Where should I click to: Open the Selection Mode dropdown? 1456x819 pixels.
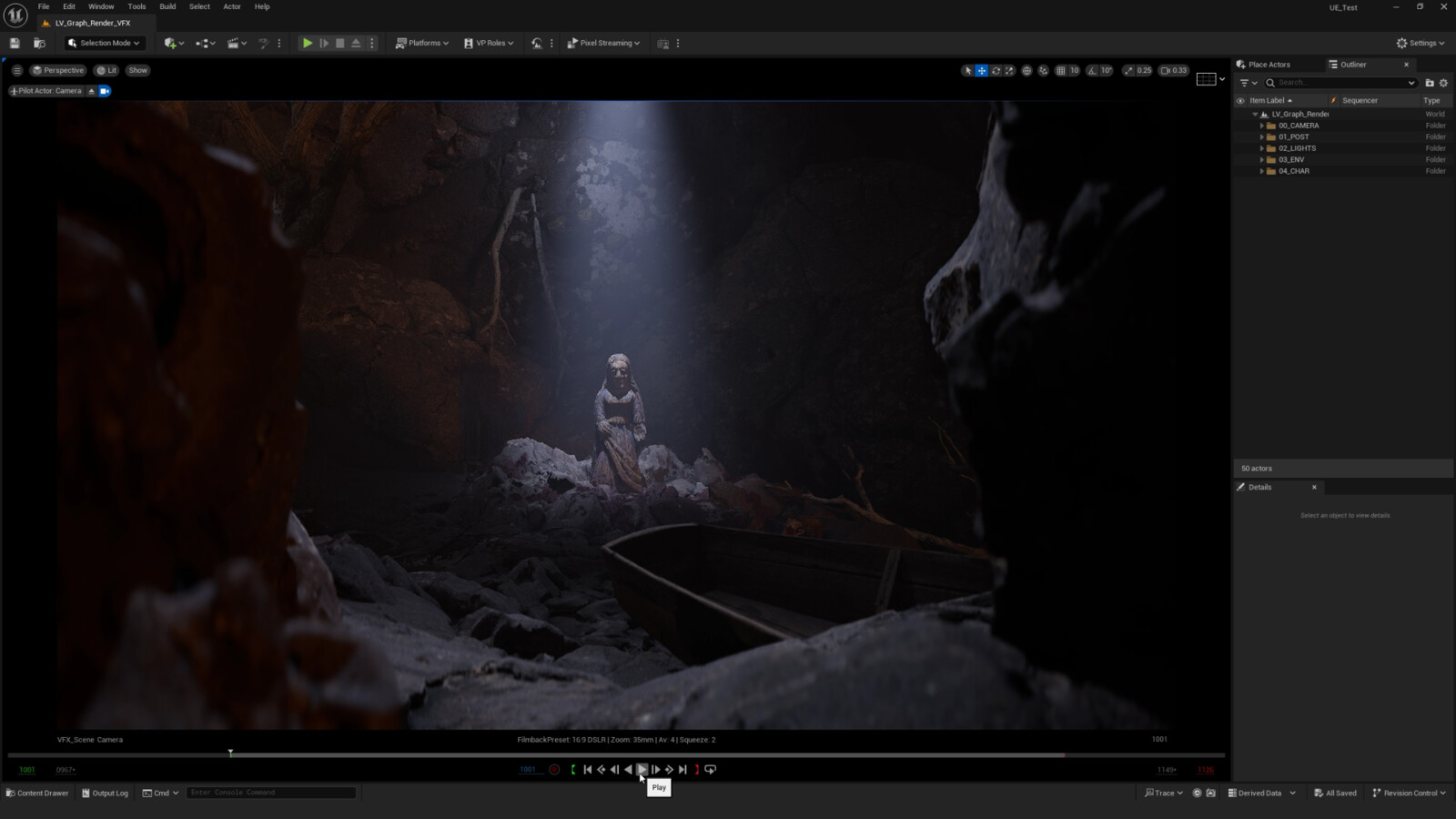[x=104, y=43]
